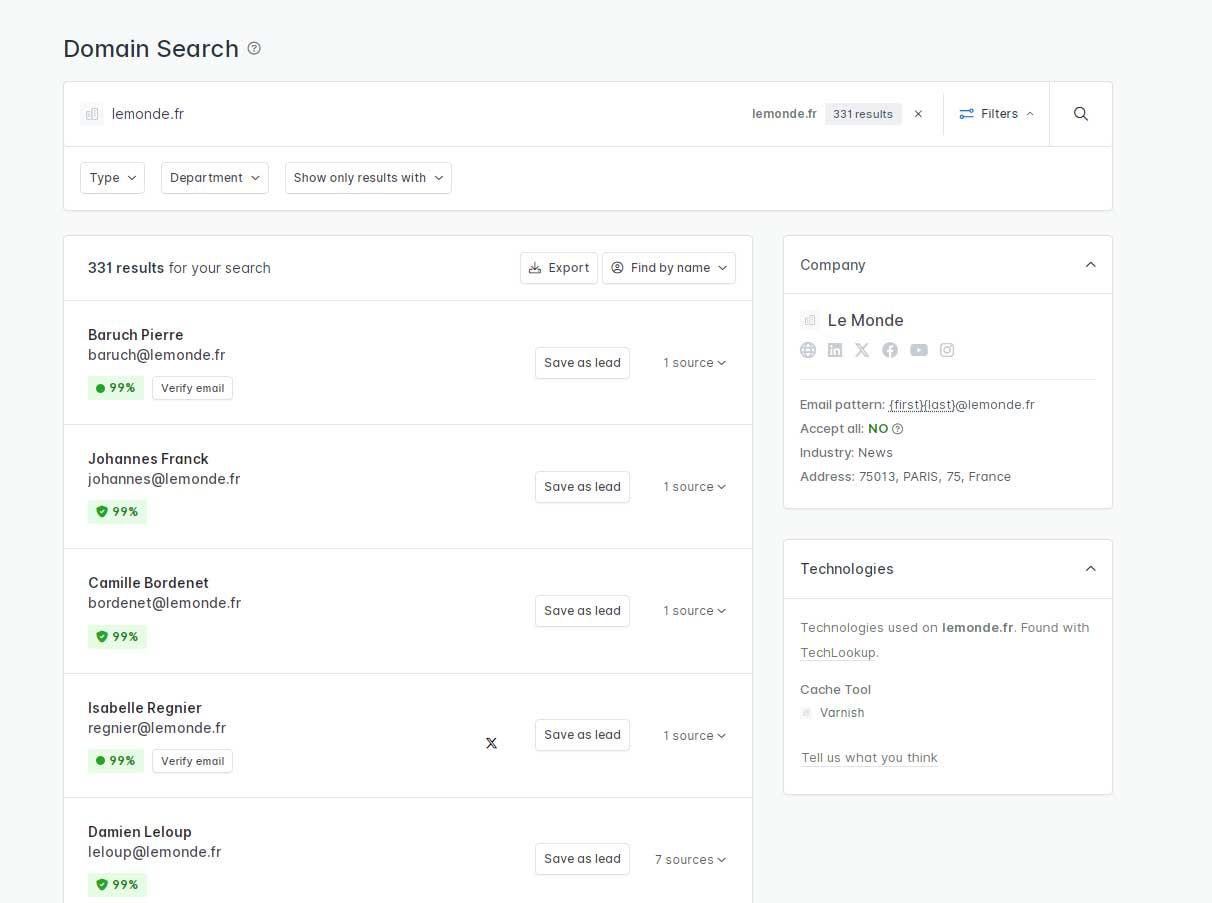1212x903 pixels.
Task: Open Accept all help icon
Action: click(898, 429)
